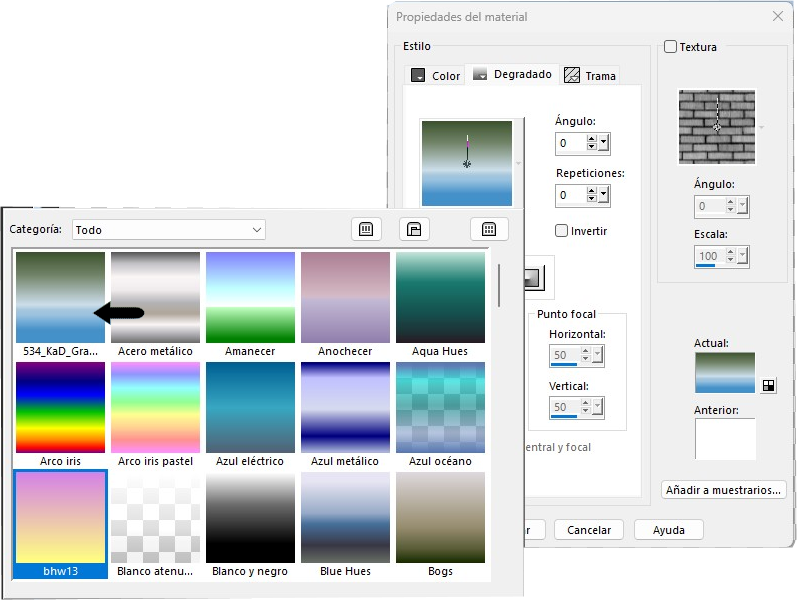
Task: Open the Horizontal focal point dropdown
Action: point(597,355)
